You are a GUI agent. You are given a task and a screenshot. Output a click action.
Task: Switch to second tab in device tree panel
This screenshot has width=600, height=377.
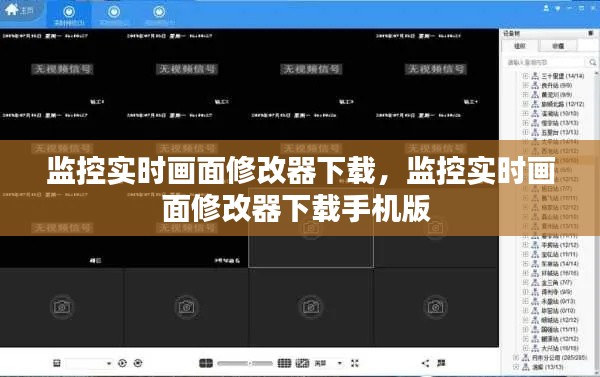(558, 46)
